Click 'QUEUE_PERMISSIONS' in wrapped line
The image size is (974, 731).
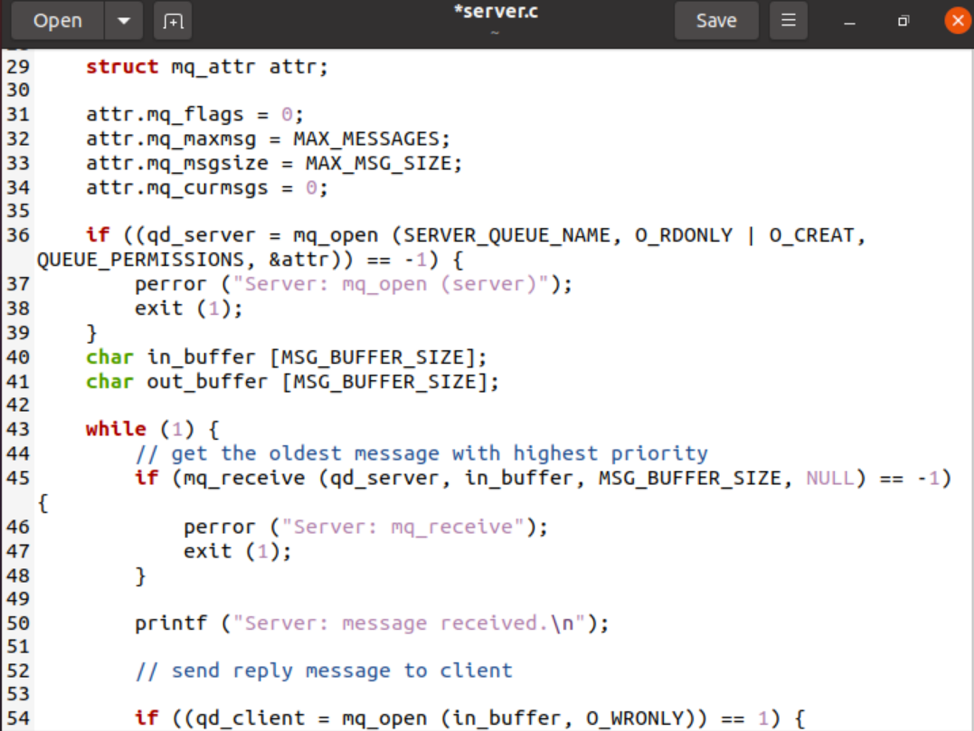click(140, 260)
